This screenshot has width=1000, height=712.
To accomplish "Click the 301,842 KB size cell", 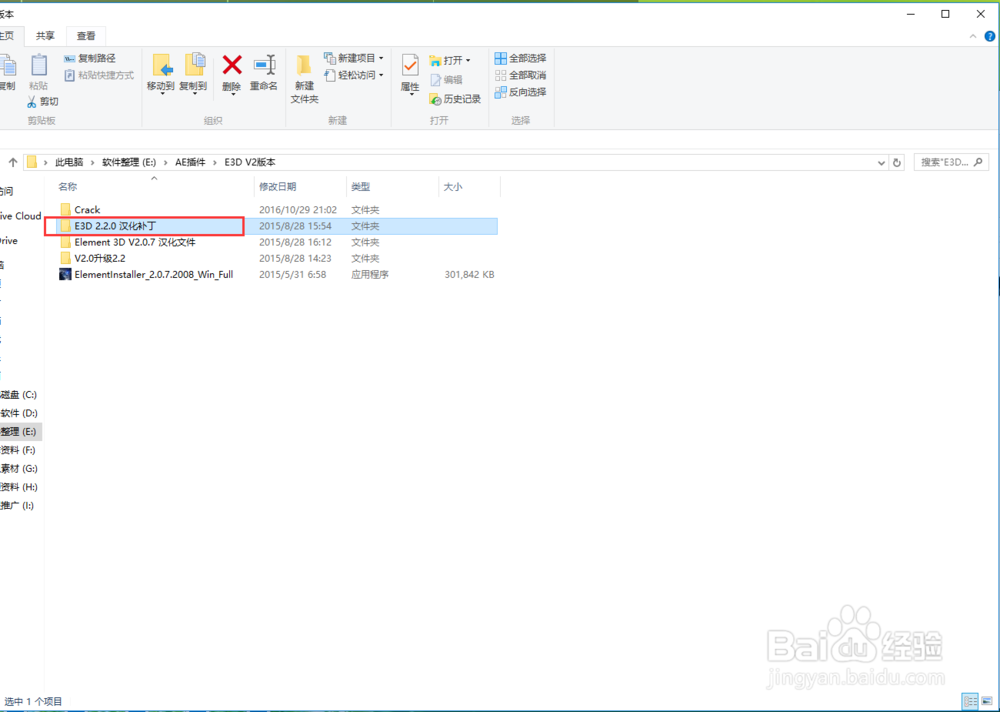I will pos(469,275).
